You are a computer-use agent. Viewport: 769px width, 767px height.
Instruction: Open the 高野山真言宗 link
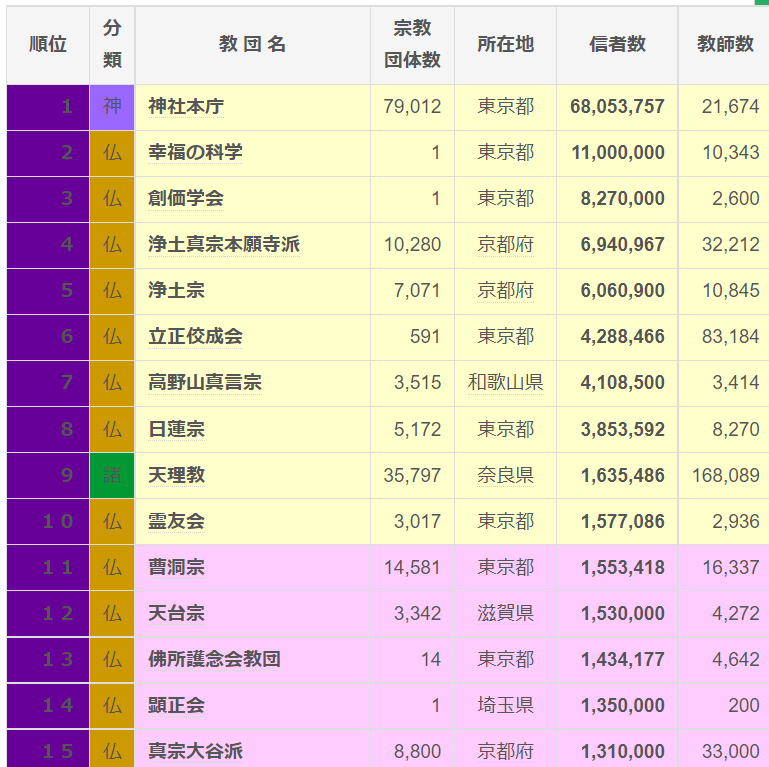pyautogui.click(x=205, y=383)
